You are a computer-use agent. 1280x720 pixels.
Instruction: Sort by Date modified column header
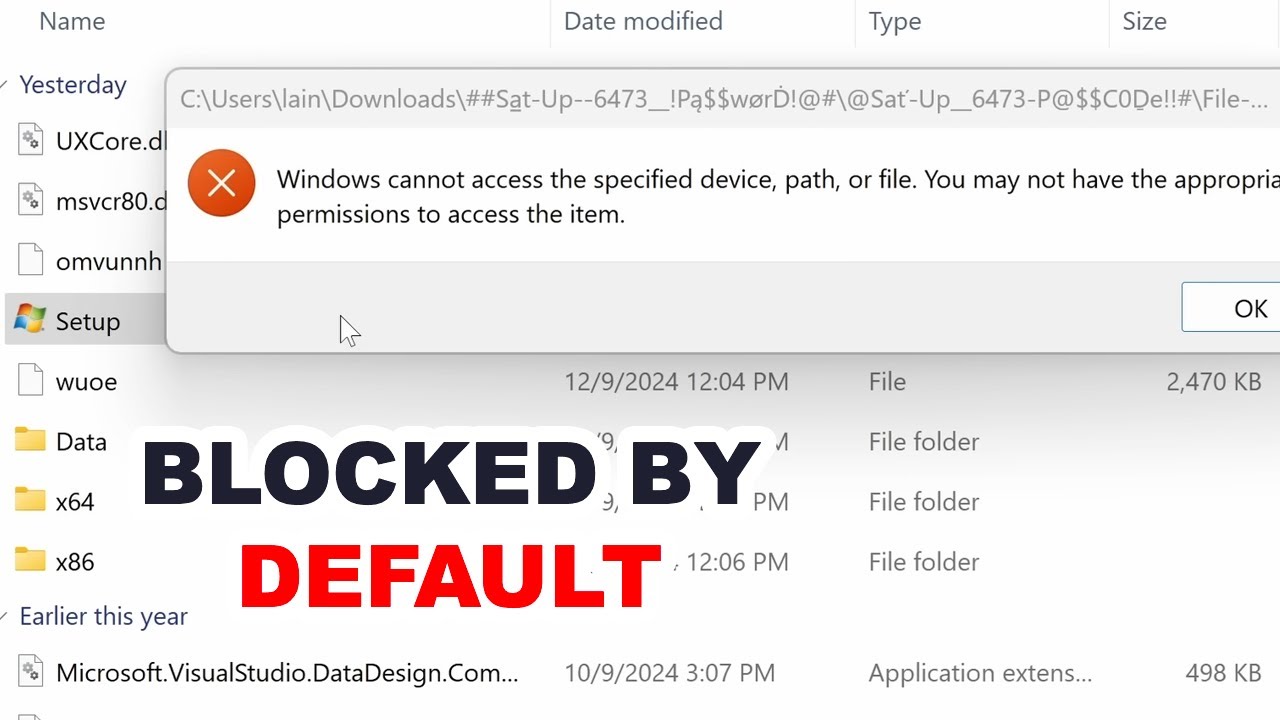(x=643, y=21)
